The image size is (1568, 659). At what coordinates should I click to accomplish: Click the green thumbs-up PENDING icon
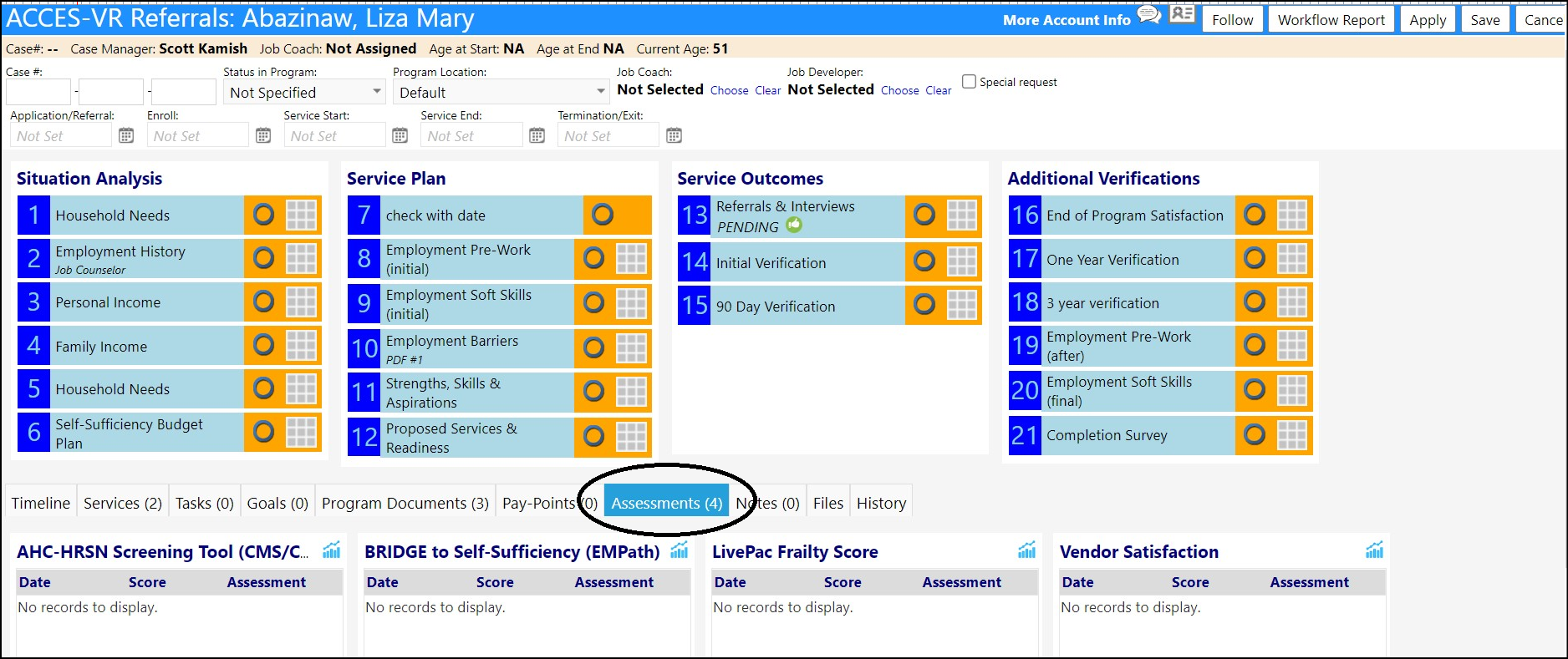[x=794, y=225]
